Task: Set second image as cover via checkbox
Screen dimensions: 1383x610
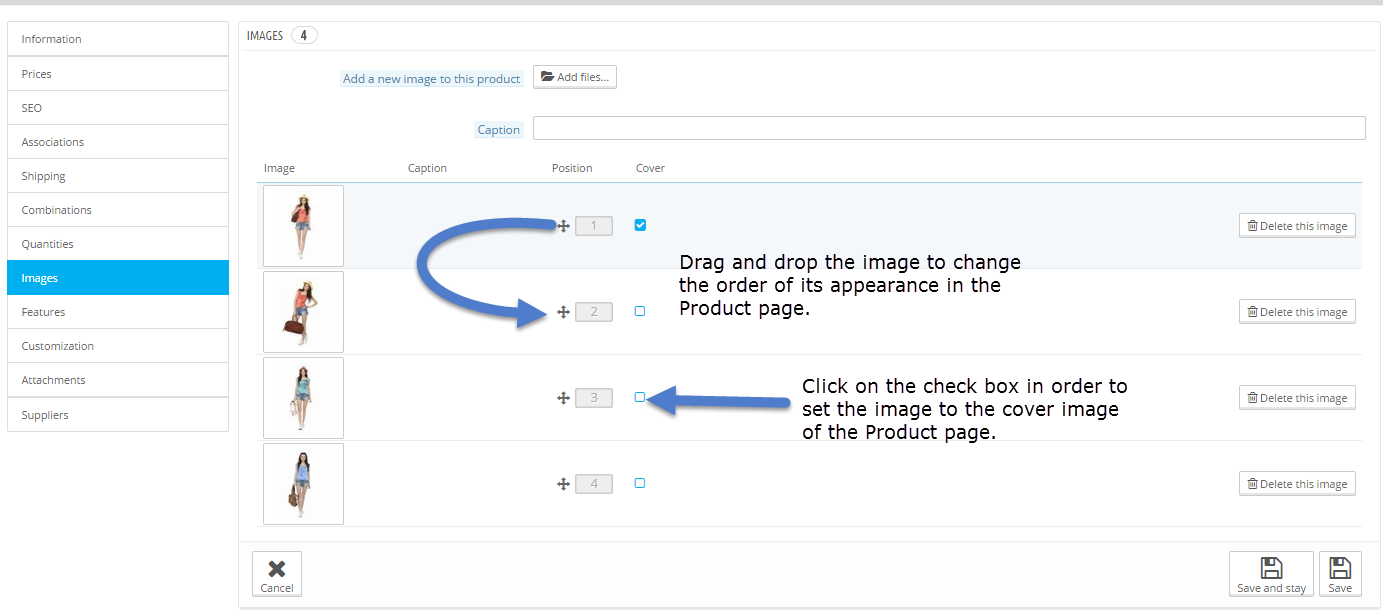Action: pyautogui.click(x=640, y=311)
